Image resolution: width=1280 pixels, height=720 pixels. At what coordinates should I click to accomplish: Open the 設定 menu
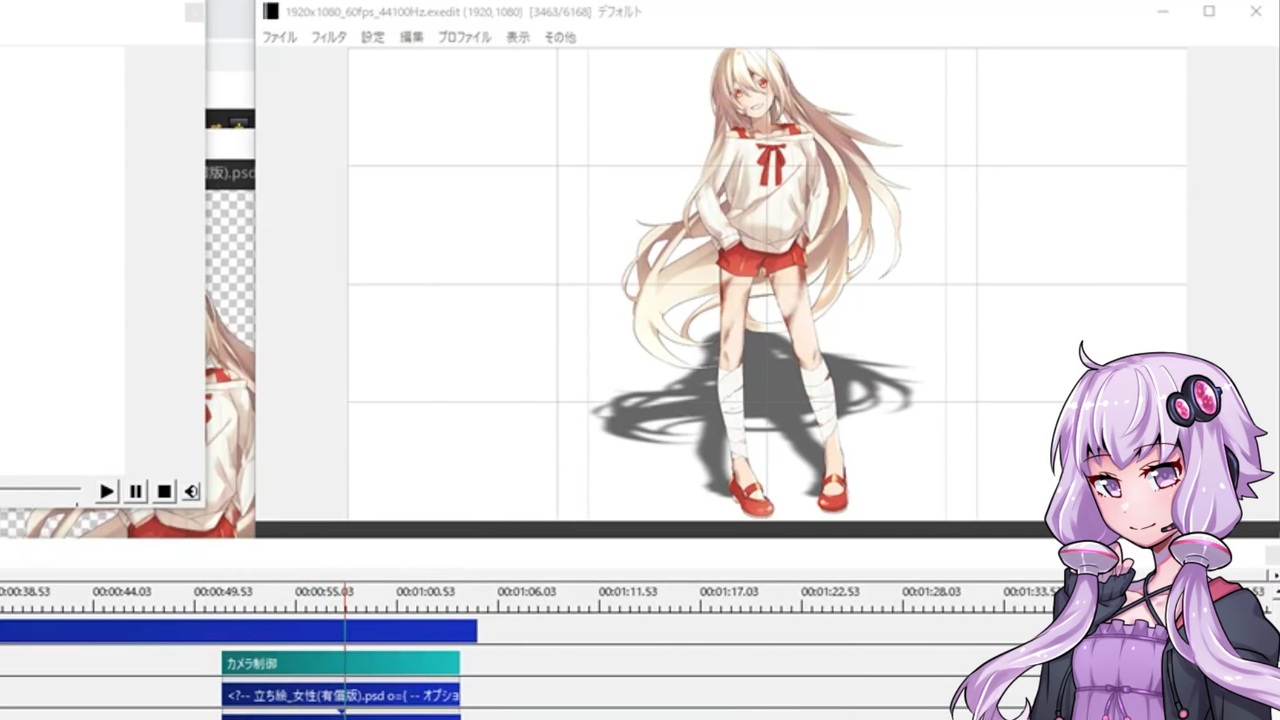coord(373,37)
